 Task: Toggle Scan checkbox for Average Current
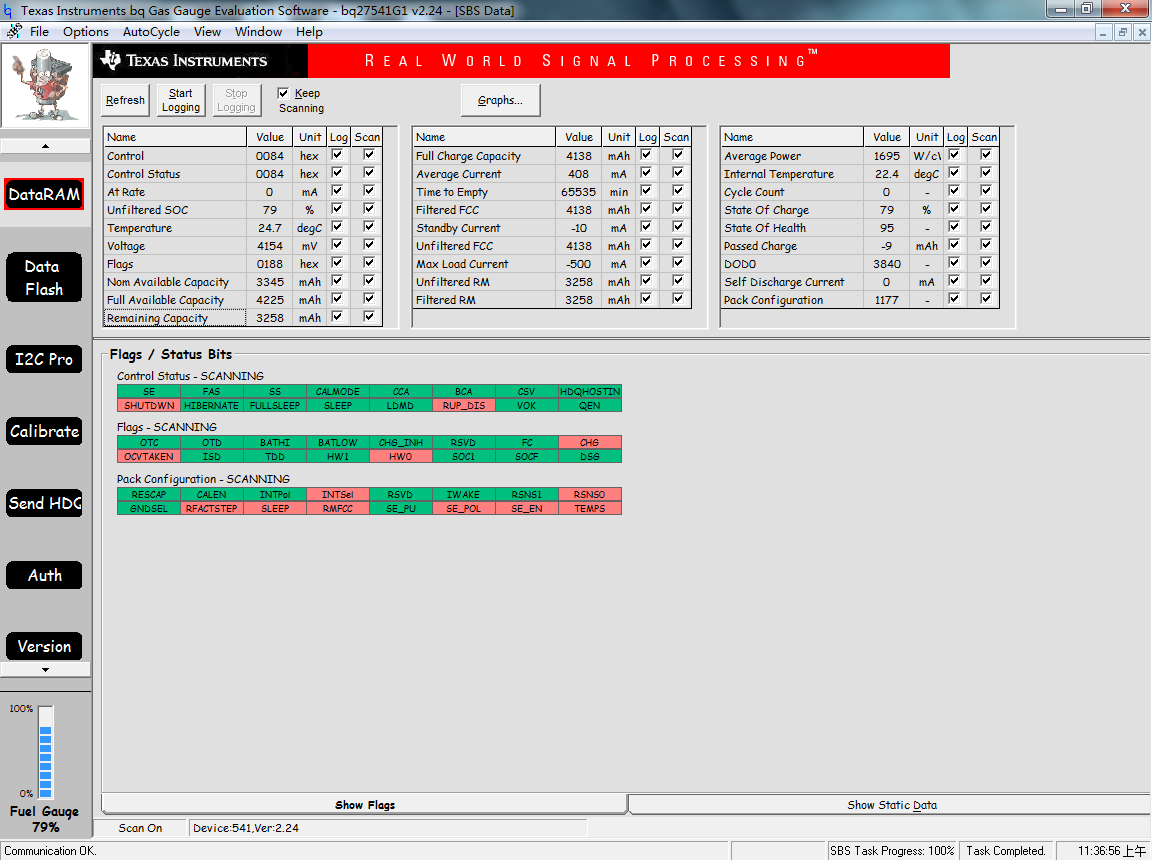[677, 173]
